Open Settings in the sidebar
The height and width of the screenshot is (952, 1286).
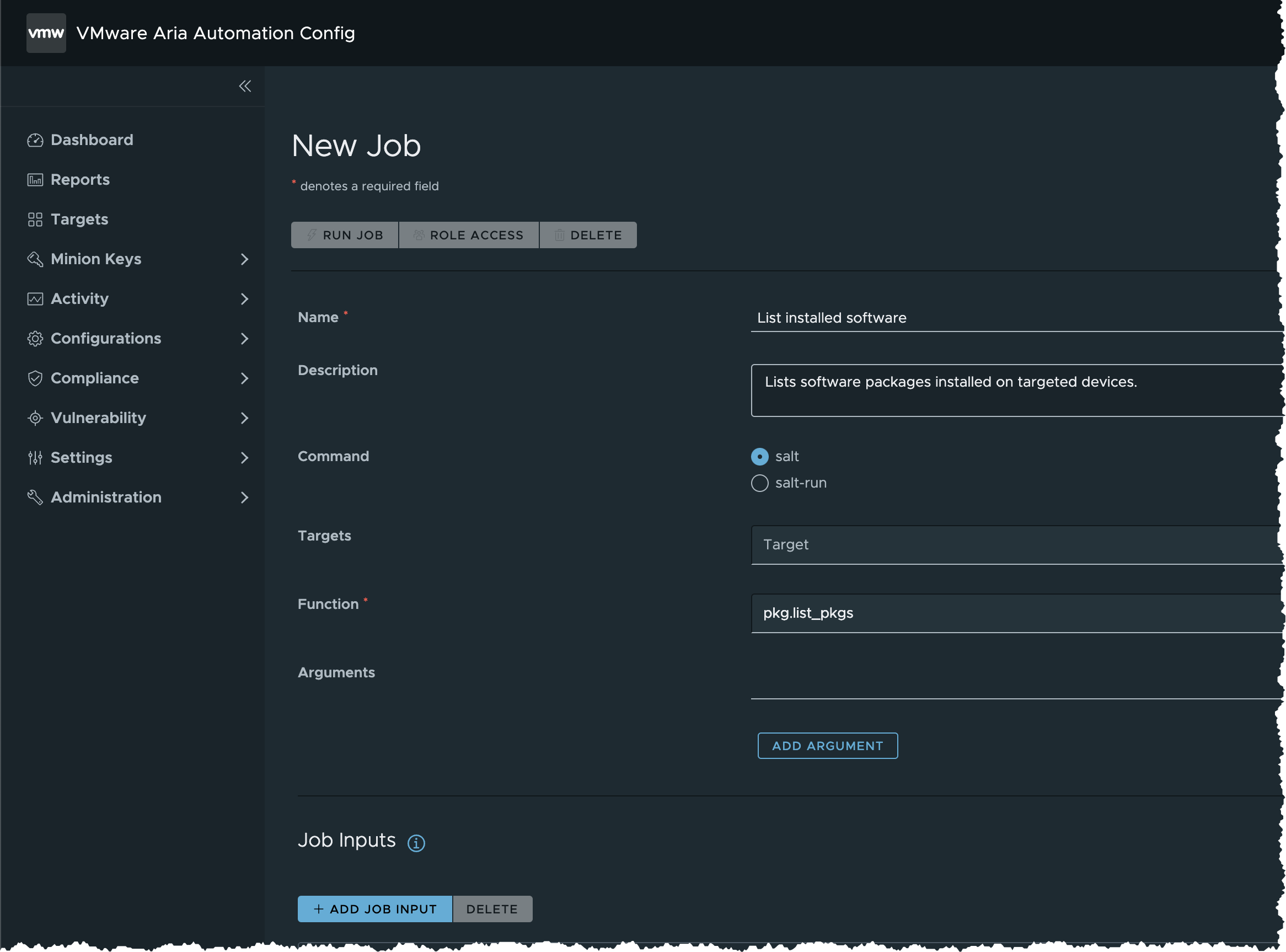81,458
